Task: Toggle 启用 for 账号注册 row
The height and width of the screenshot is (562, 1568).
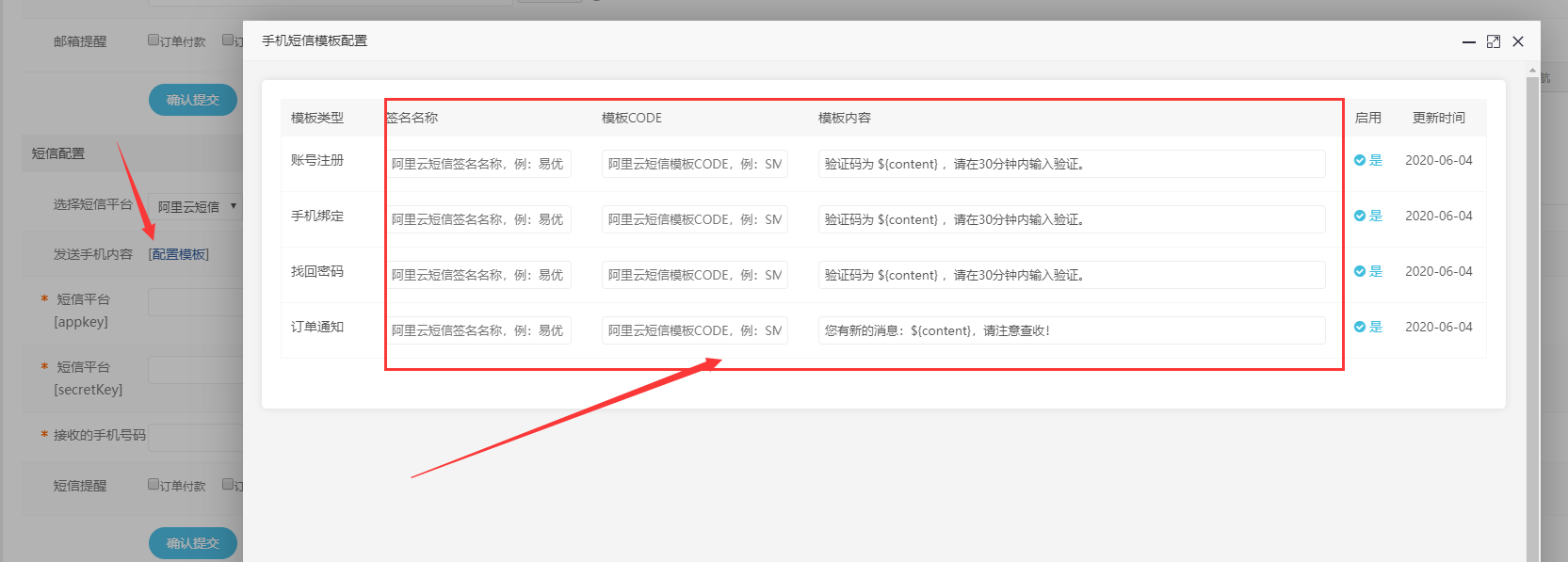Action: [x=1368, y=160]
